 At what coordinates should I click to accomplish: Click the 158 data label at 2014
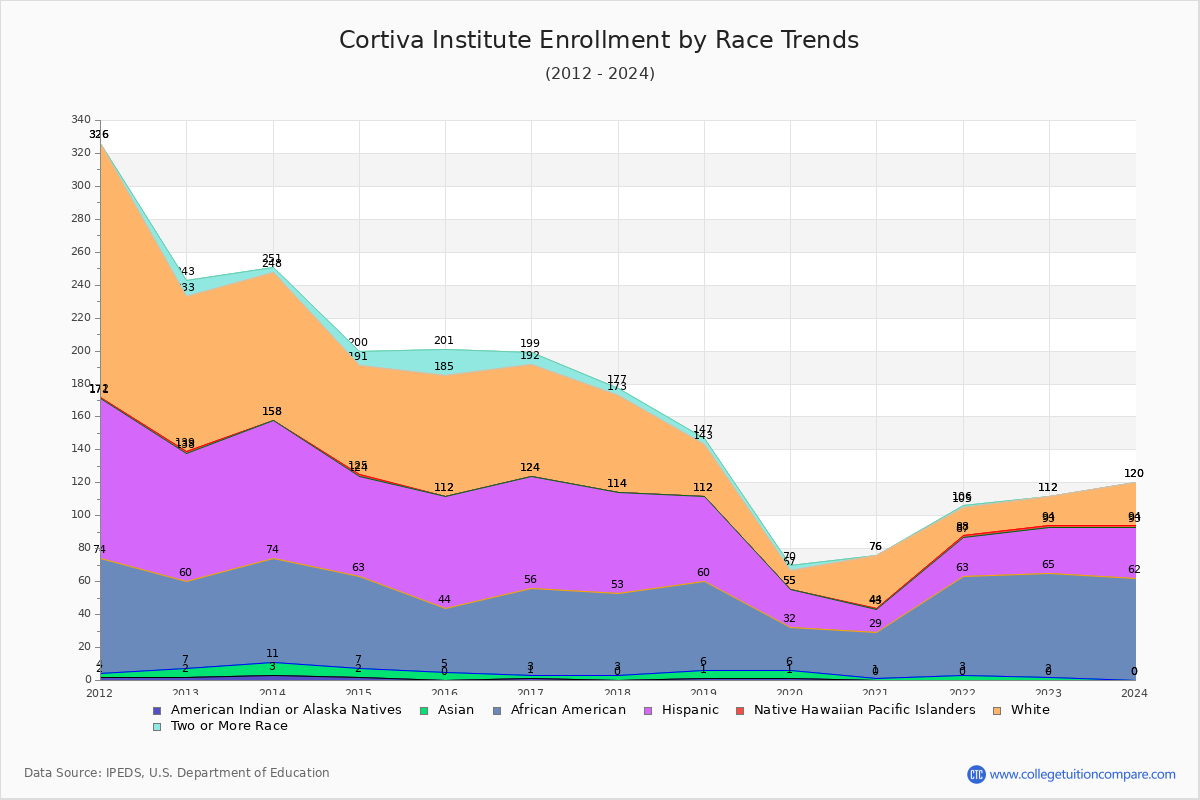tap(272, 412)
